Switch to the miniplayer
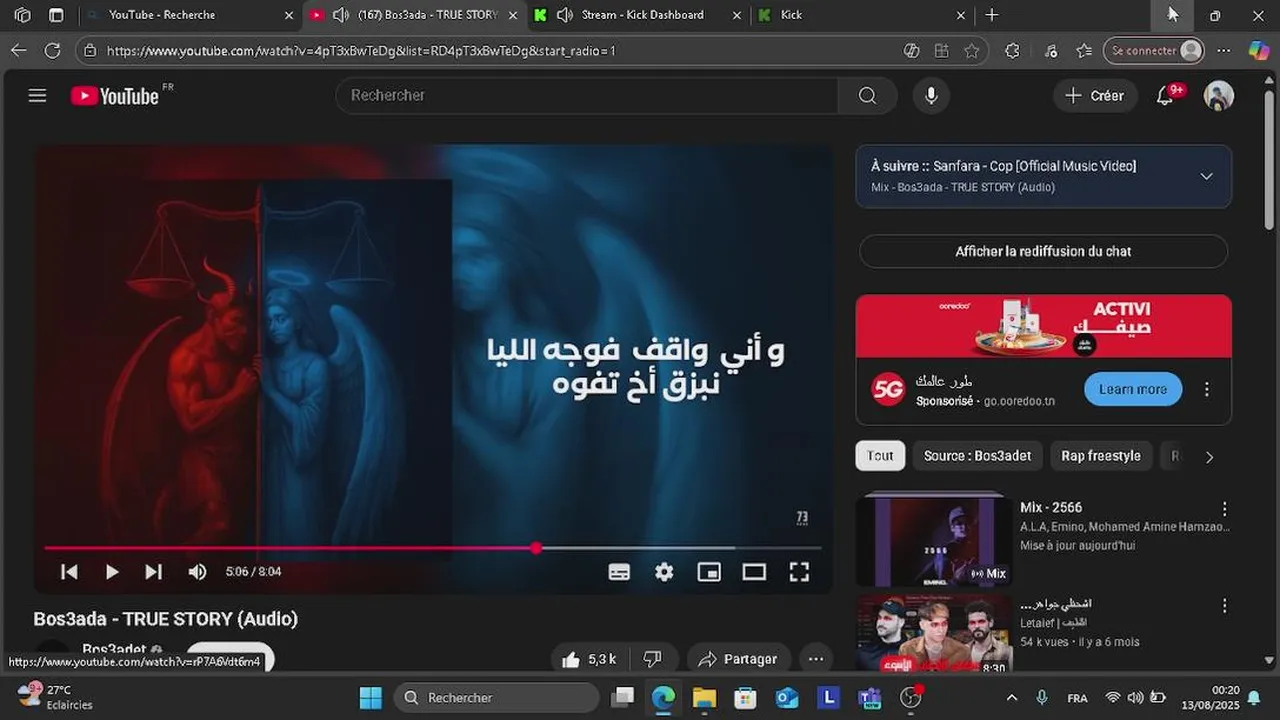1280x720 pixels. point(709,572)
